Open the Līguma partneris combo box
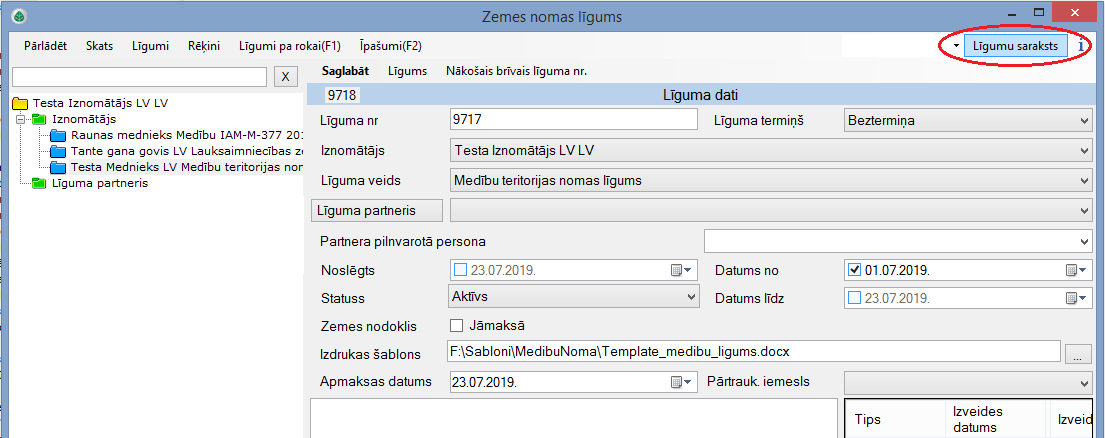This screenshot has width=1105, height=438. (x=770, y=211)
